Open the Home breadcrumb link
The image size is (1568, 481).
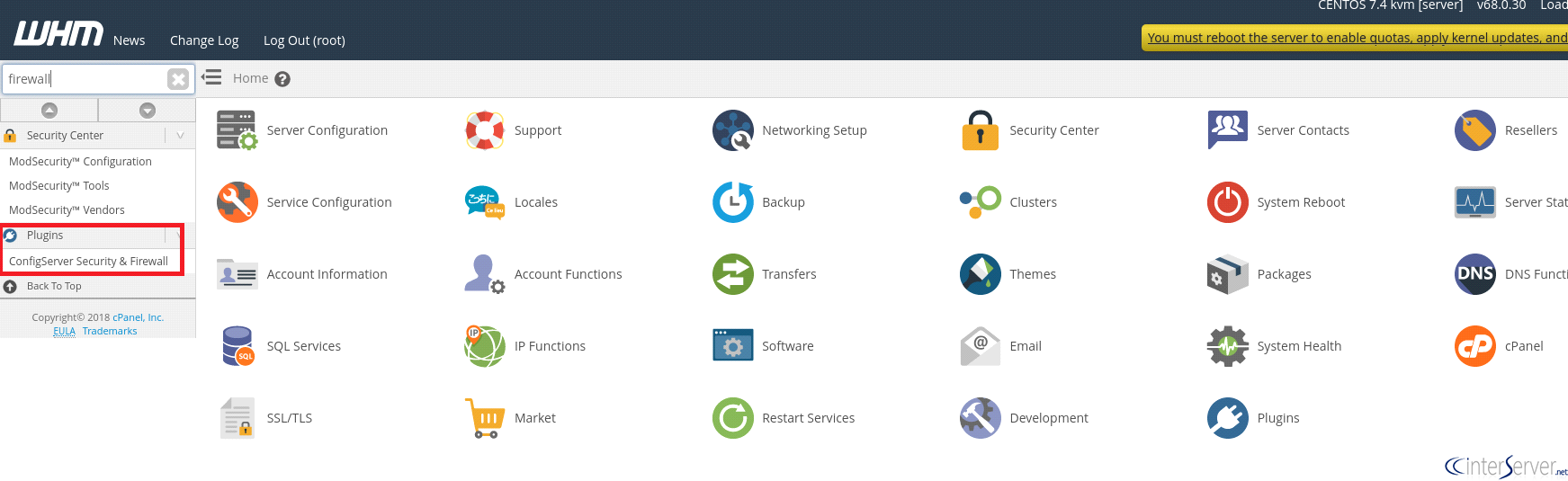click(x=250, y=78)
